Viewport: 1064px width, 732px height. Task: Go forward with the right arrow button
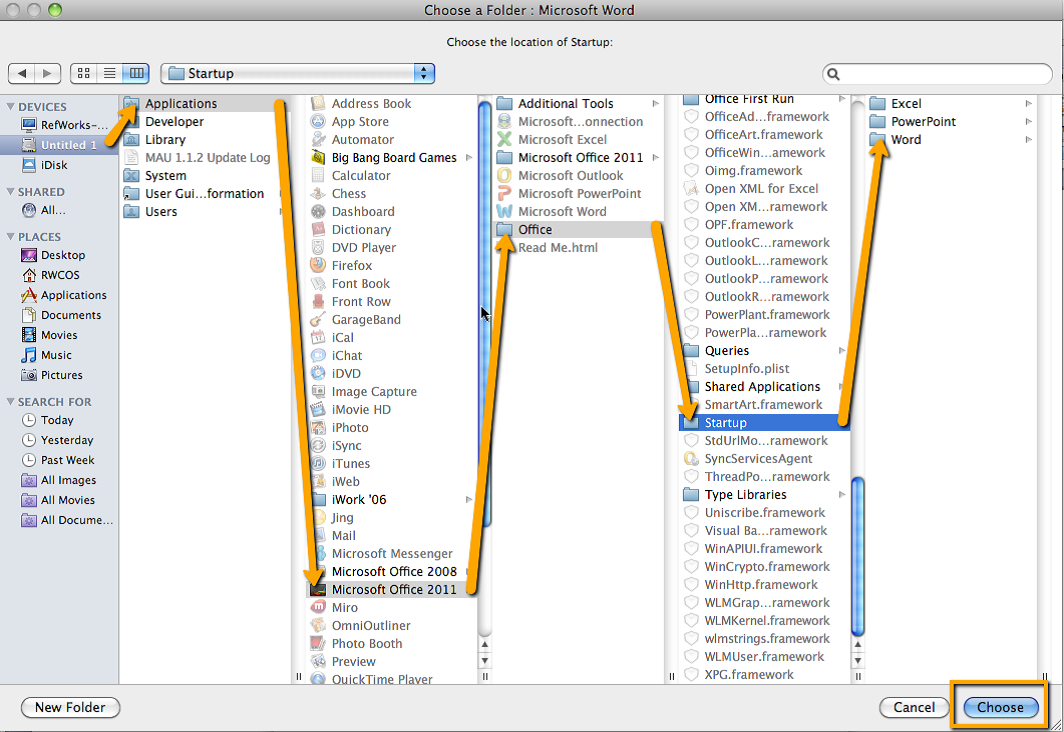point(48,73)
